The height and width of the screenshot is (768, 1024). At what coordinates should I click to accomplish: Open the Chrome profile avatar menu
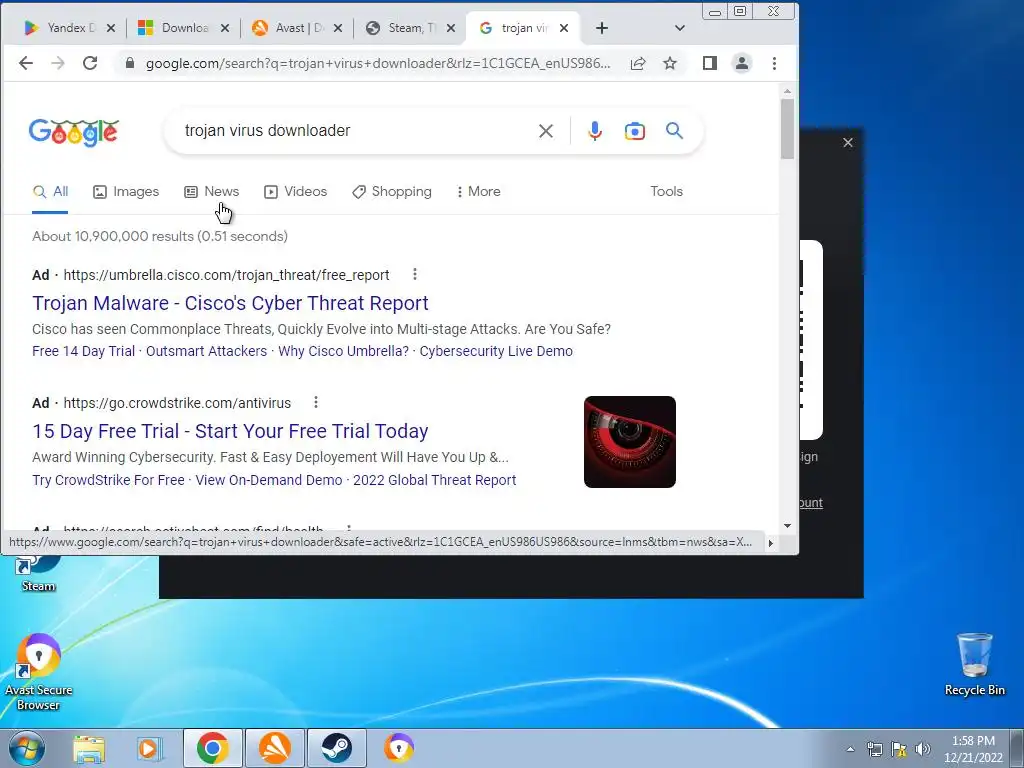tap(742, 63)
